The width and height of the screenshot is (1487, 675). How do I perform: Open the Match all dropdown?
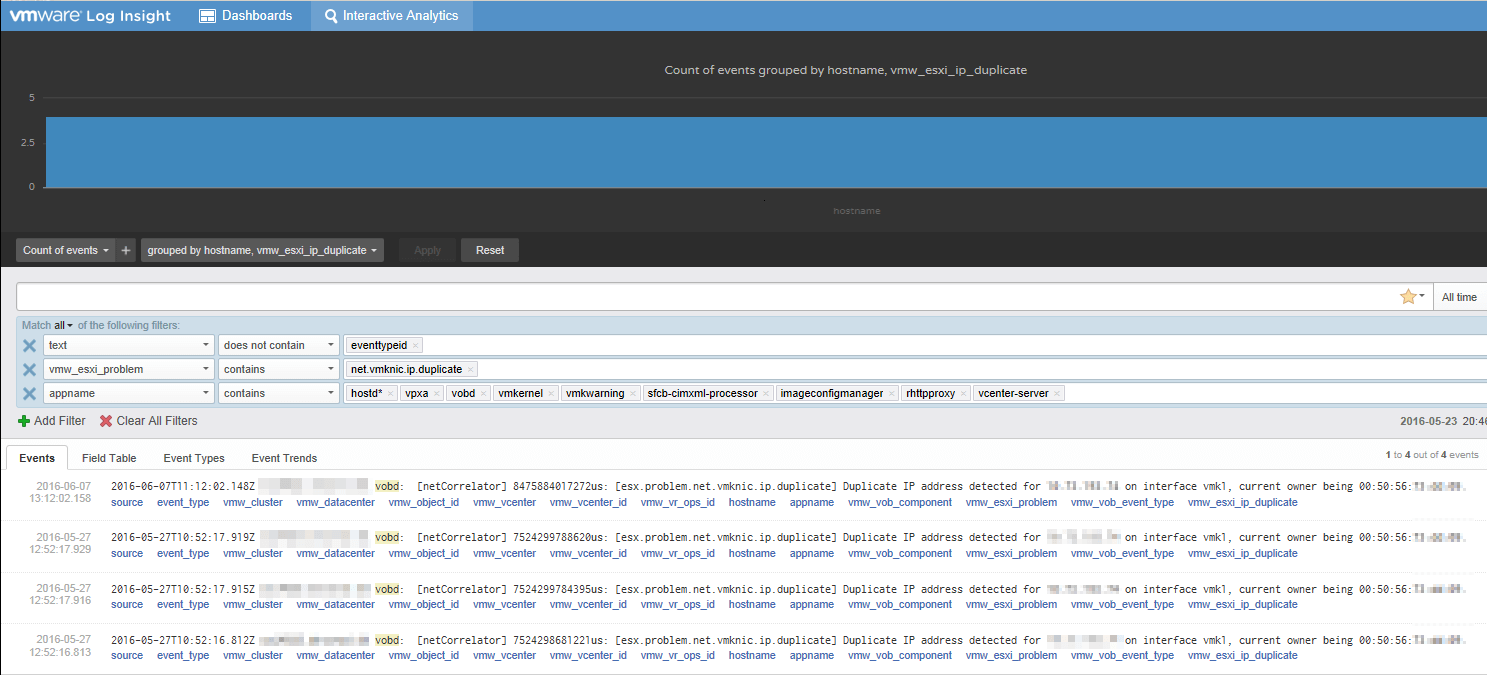pyautogui.click(x=64, y=325)
